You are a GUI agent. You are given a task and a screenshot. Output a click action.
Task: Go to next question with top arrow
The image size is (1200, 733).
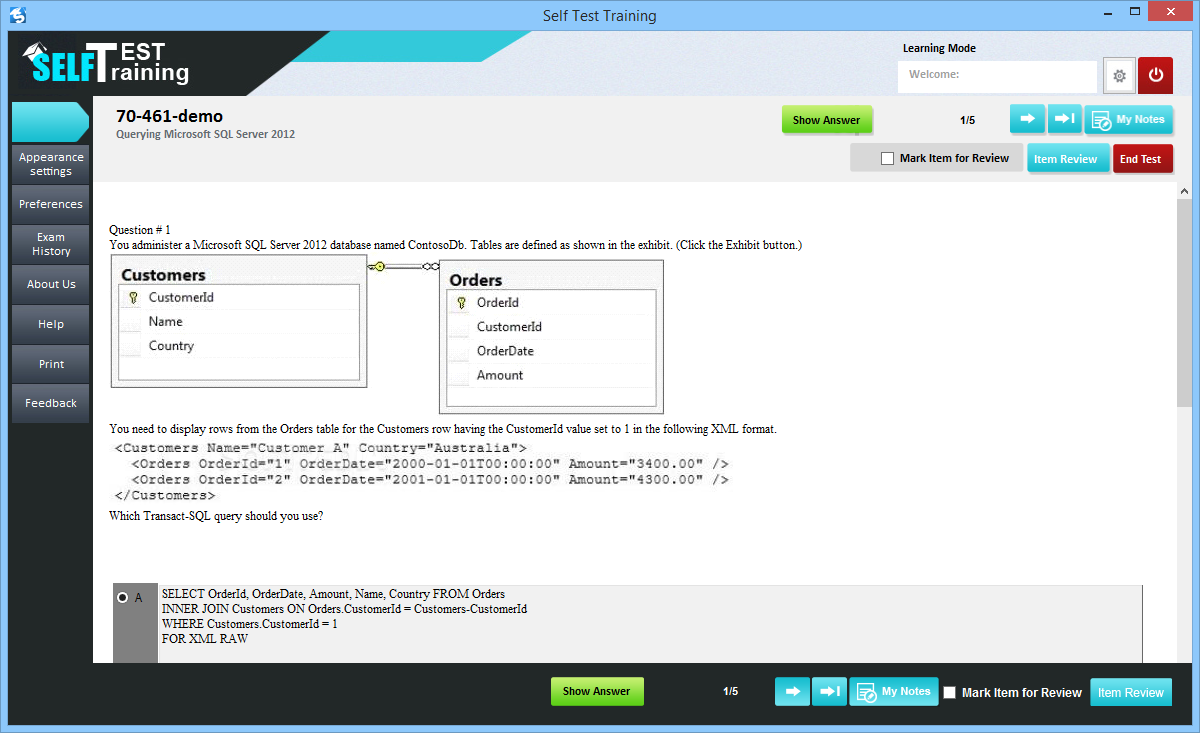tap(1027, 119)
